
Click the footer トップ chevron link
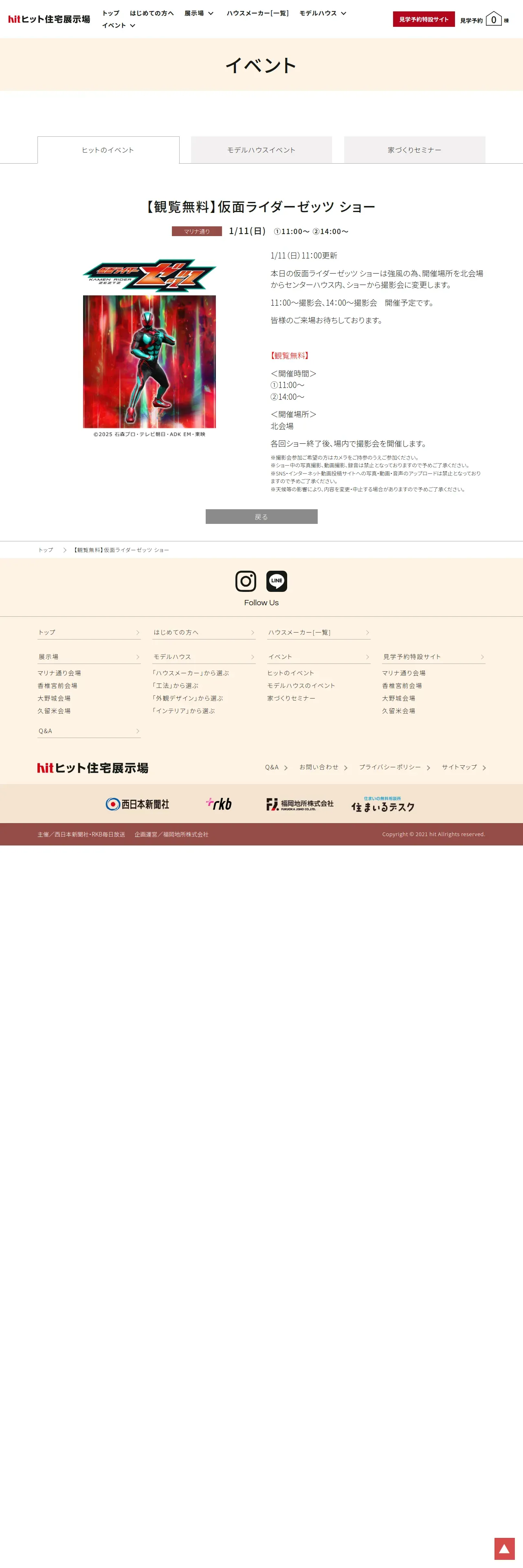pyautogui.click(x=89, y=633)
